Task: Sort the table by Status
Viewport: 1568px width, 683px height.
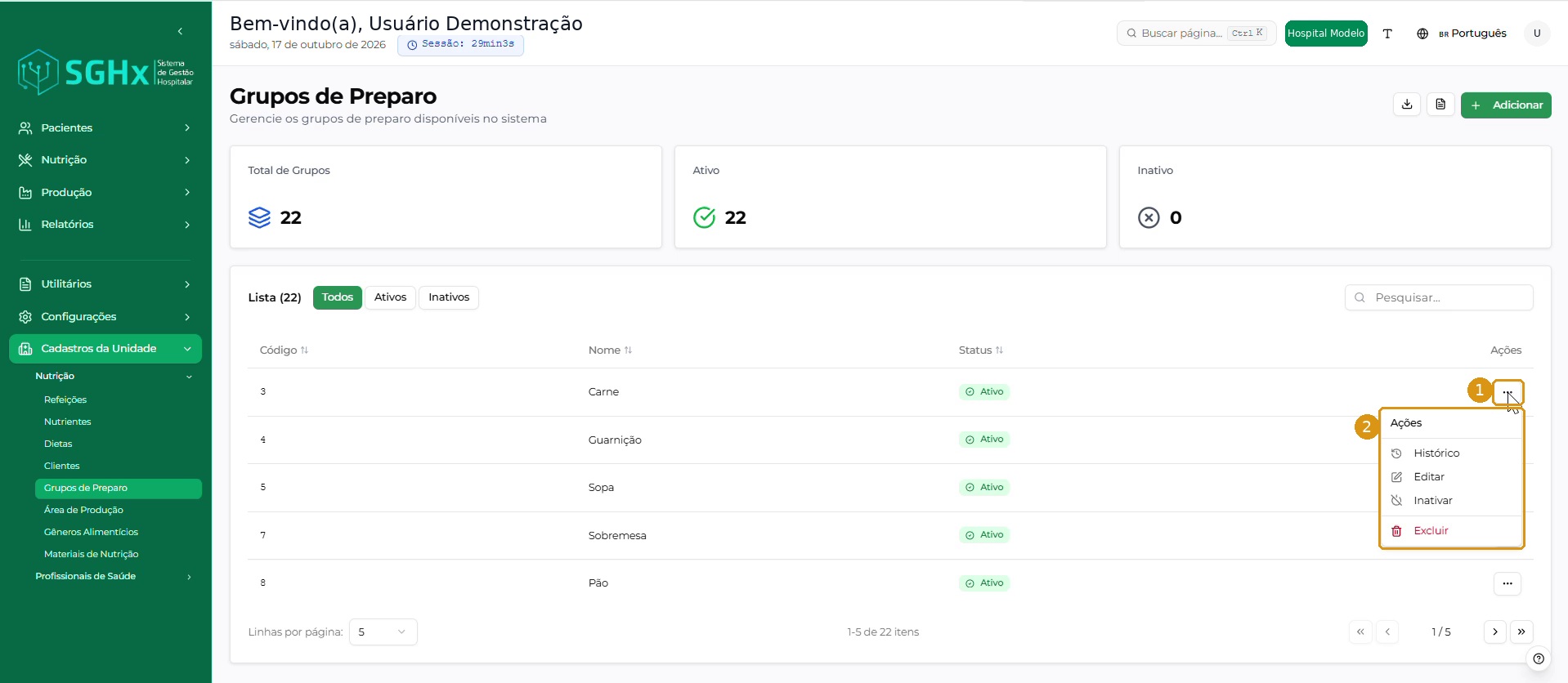Action: pyautogui.click(x=981, y=350)
